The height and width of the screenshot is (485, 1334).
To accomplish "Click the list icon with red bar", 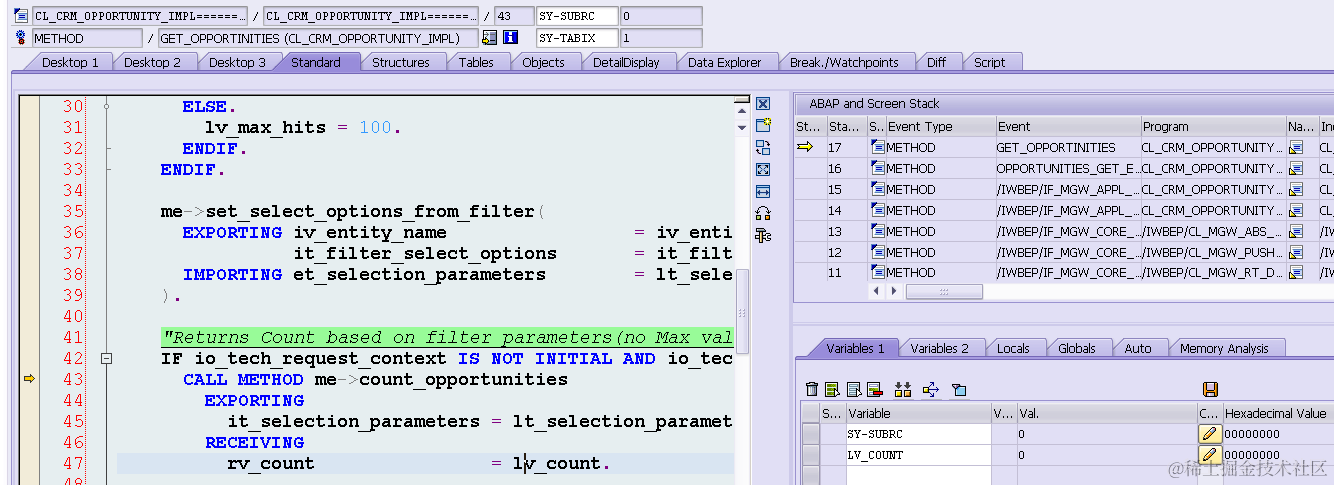I will (x=874, y=389).
